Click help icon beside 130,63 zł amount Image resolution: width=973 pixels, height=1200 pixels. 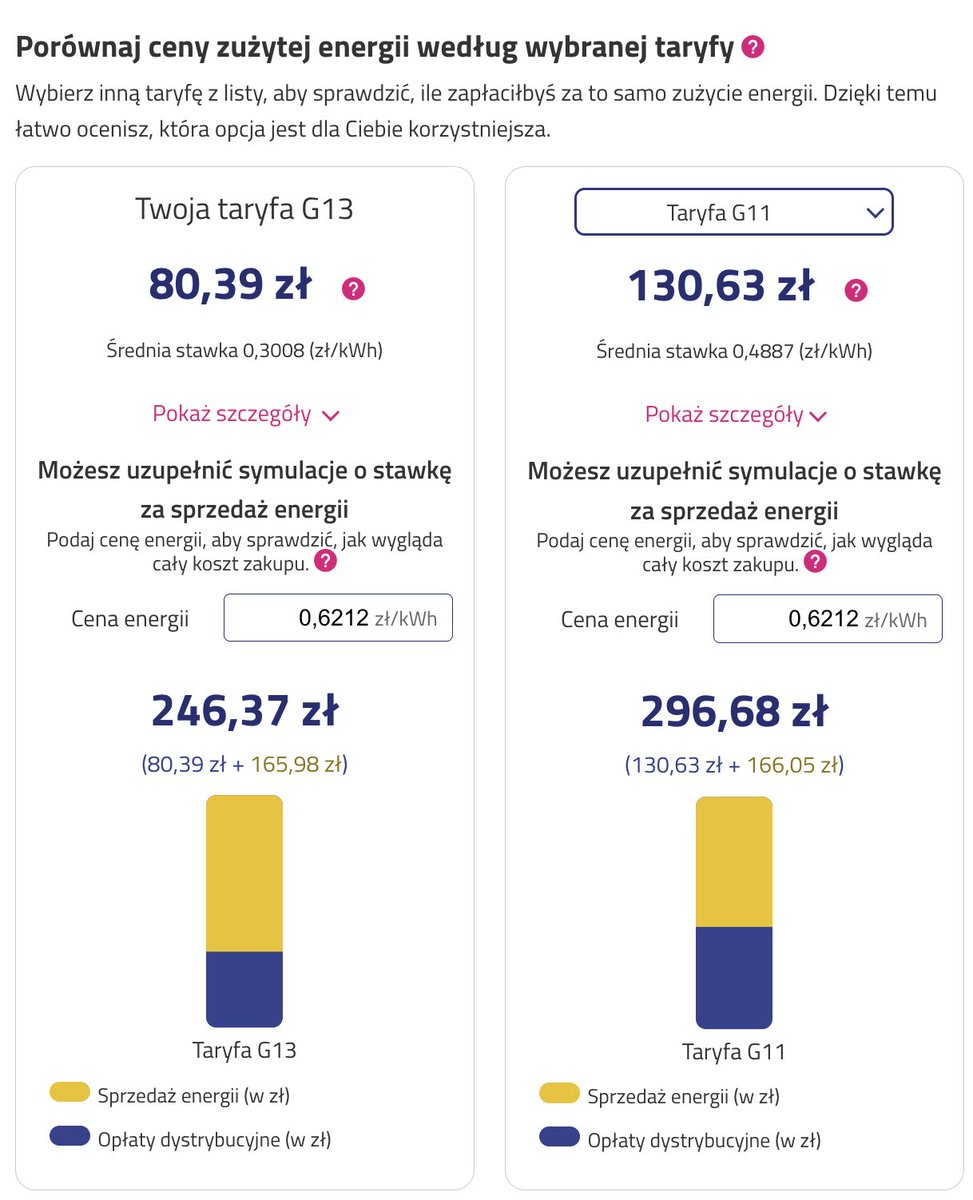(x=856, y=291)
